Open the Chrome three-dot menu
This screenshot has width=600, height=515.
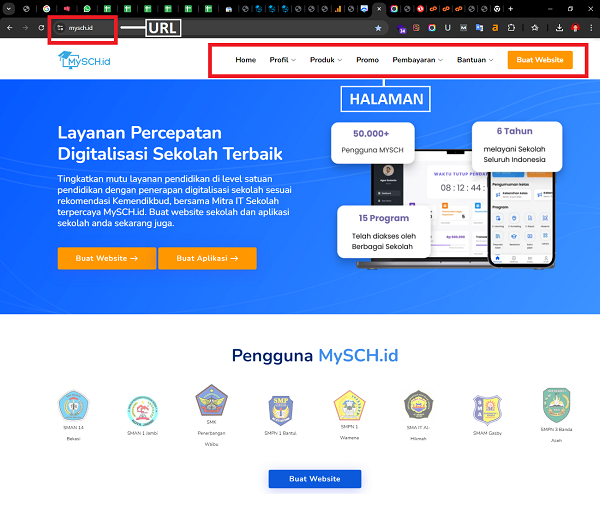pos(591,28)
